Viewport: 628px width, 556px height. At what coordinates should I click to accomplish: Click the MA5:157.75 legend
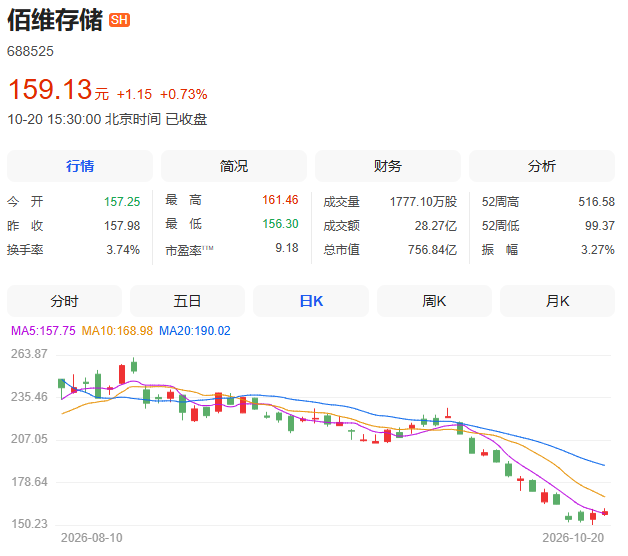tap(43, 331)
